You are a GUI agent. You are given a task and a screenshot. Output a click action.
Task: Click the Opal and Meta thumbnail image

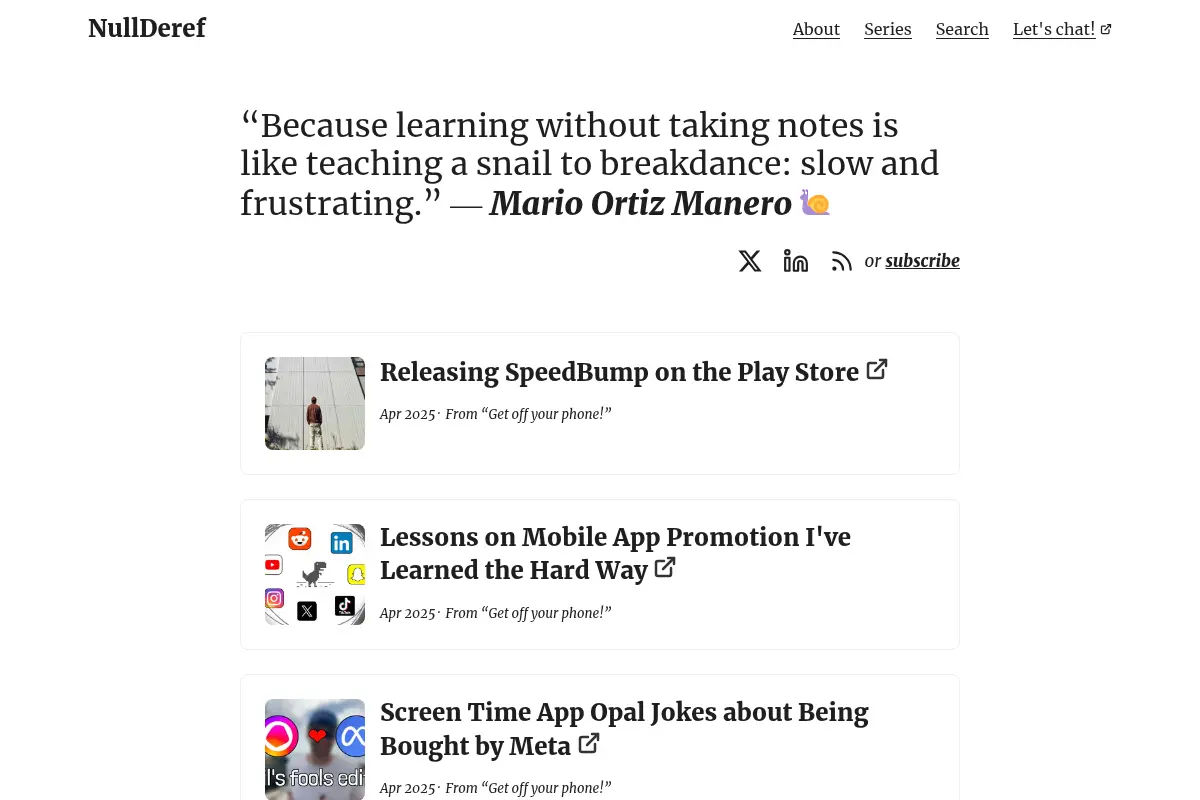(315, 749)
